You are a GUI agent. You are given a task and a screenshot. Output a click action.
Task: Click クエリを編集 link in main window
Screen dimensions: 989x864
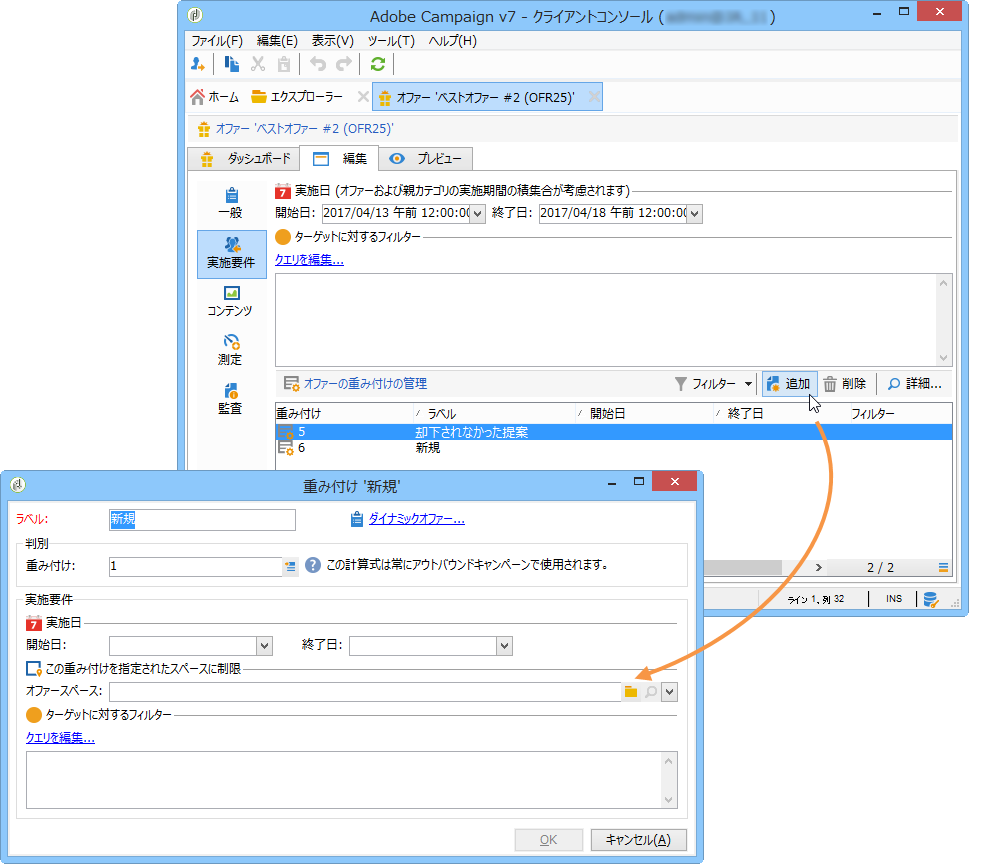pyautogui.click(x=309, y=260)
